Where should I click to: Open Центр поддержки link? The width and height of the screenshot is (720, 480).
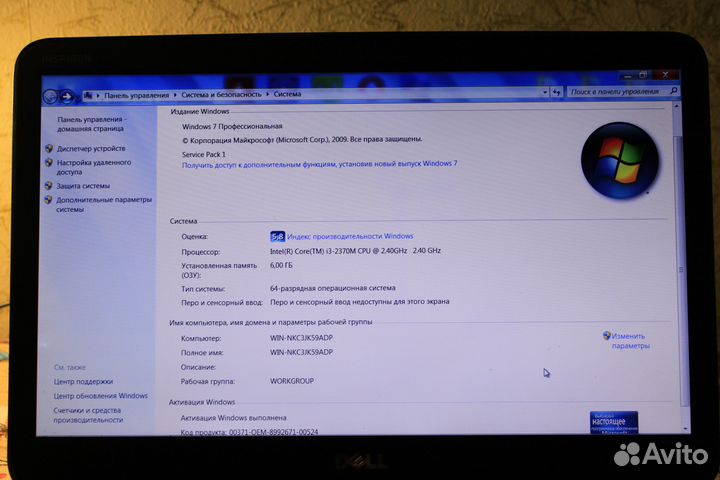coord(83,381)
